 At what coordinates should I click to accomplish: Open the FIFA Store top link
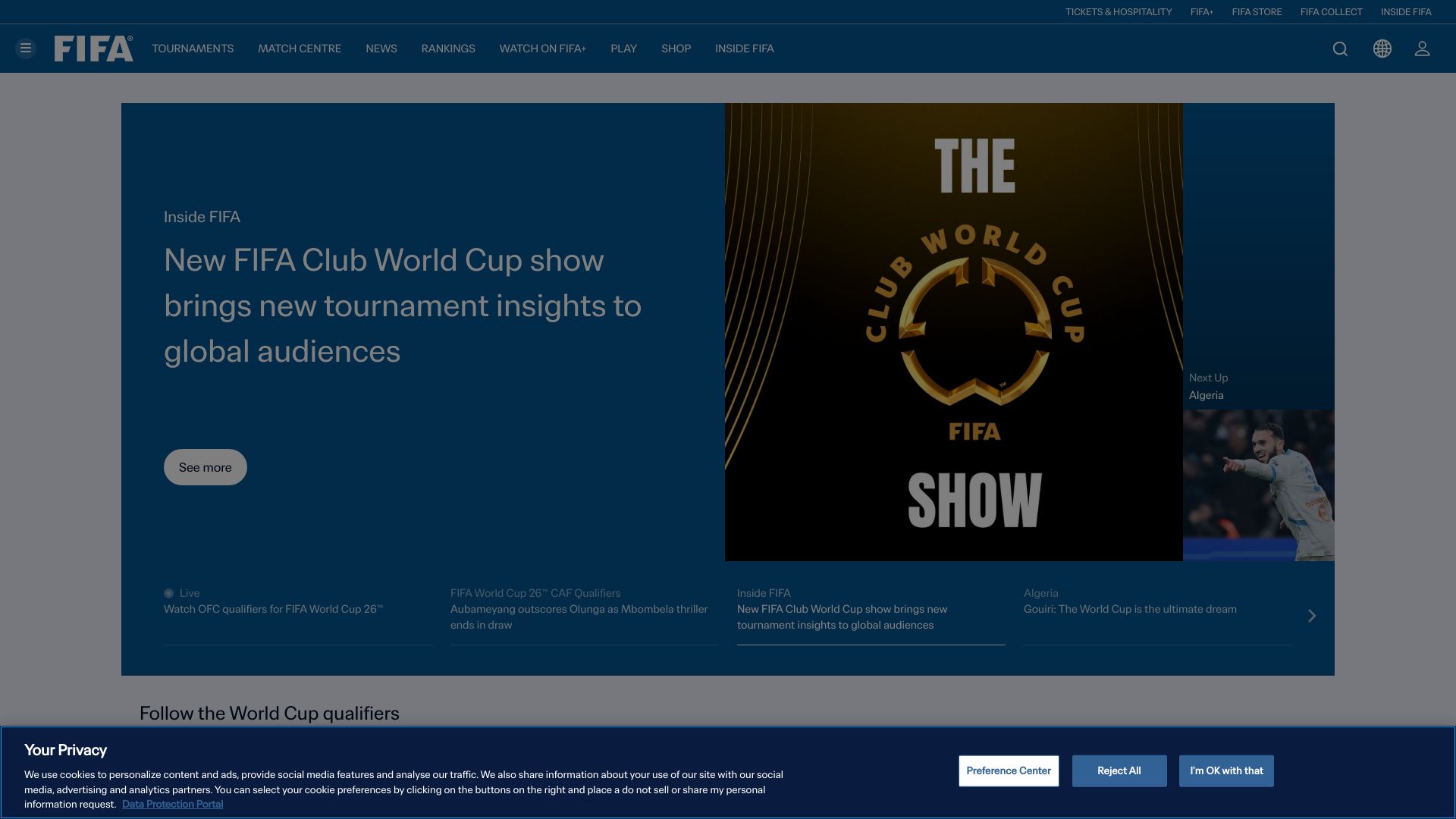(1257, 12)
